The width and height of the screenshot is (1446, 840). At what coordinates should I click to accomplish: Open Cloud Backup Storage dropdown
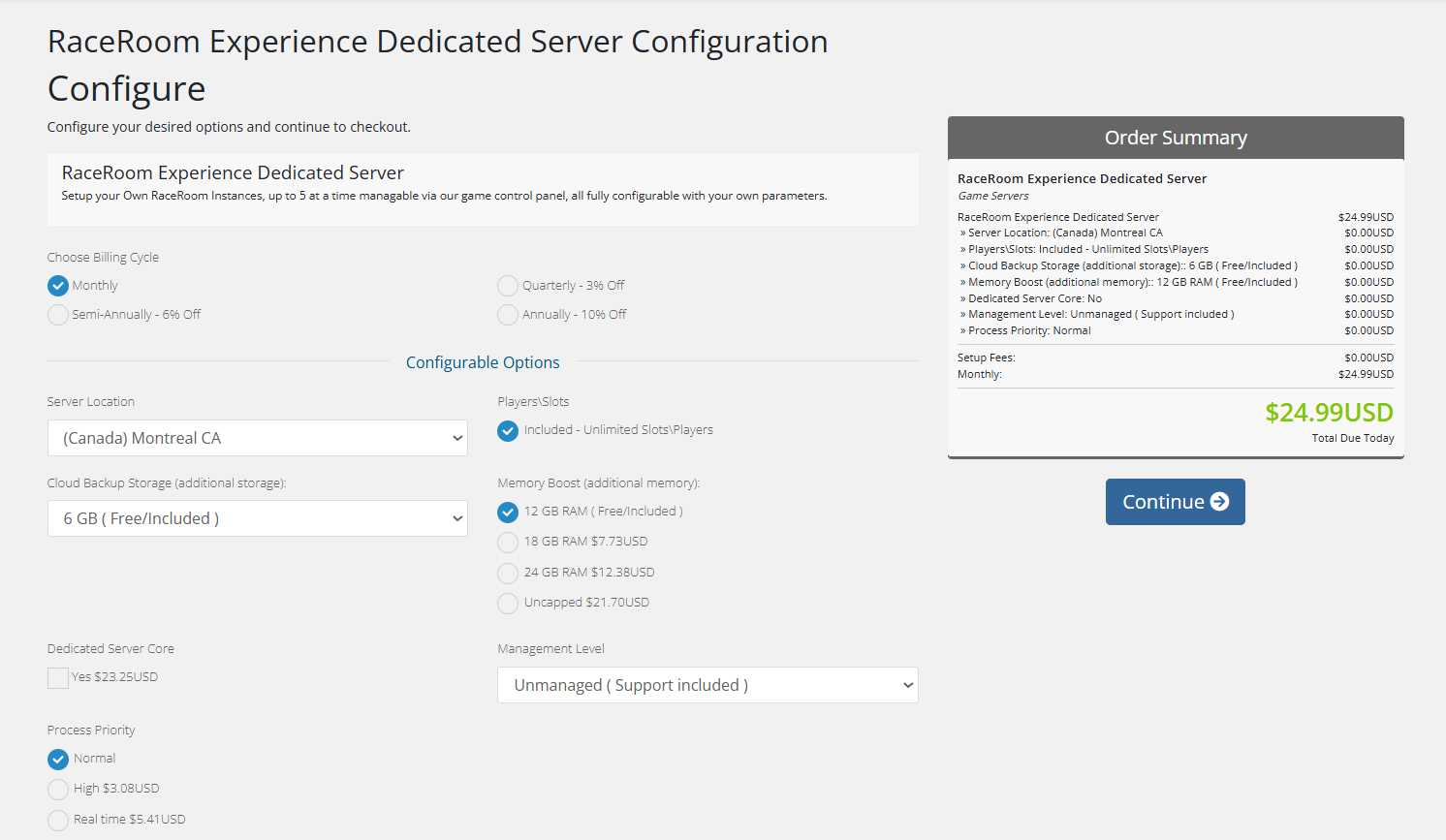(258, 518)
